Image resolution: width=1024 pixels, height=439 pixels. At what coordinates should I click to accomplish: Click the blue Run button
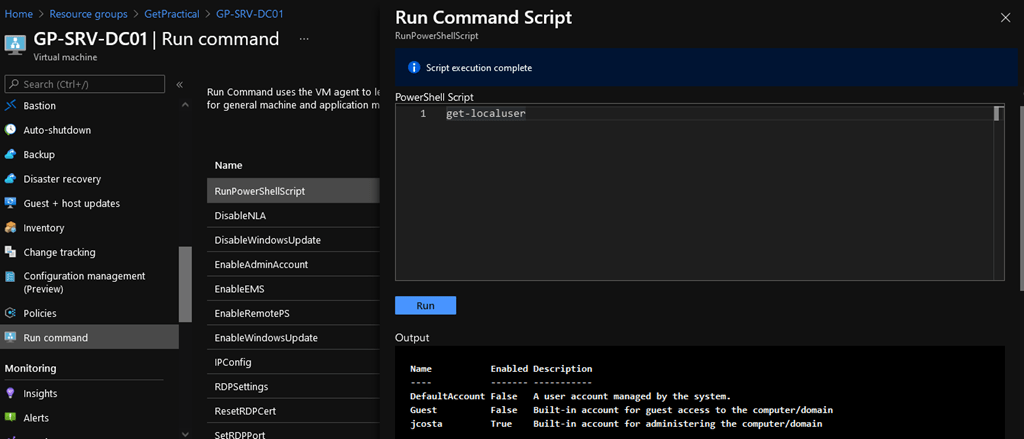425,306
